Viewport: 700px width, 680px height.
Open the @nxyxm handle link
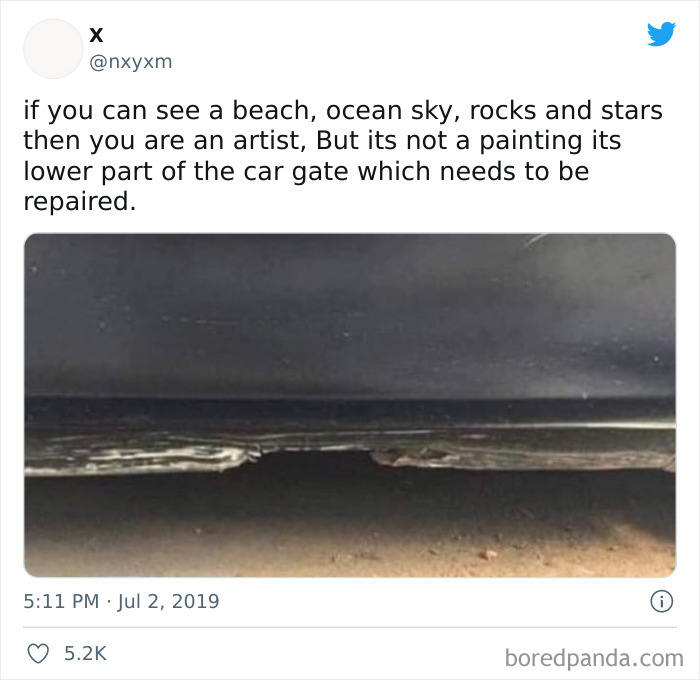coord(131,62)
